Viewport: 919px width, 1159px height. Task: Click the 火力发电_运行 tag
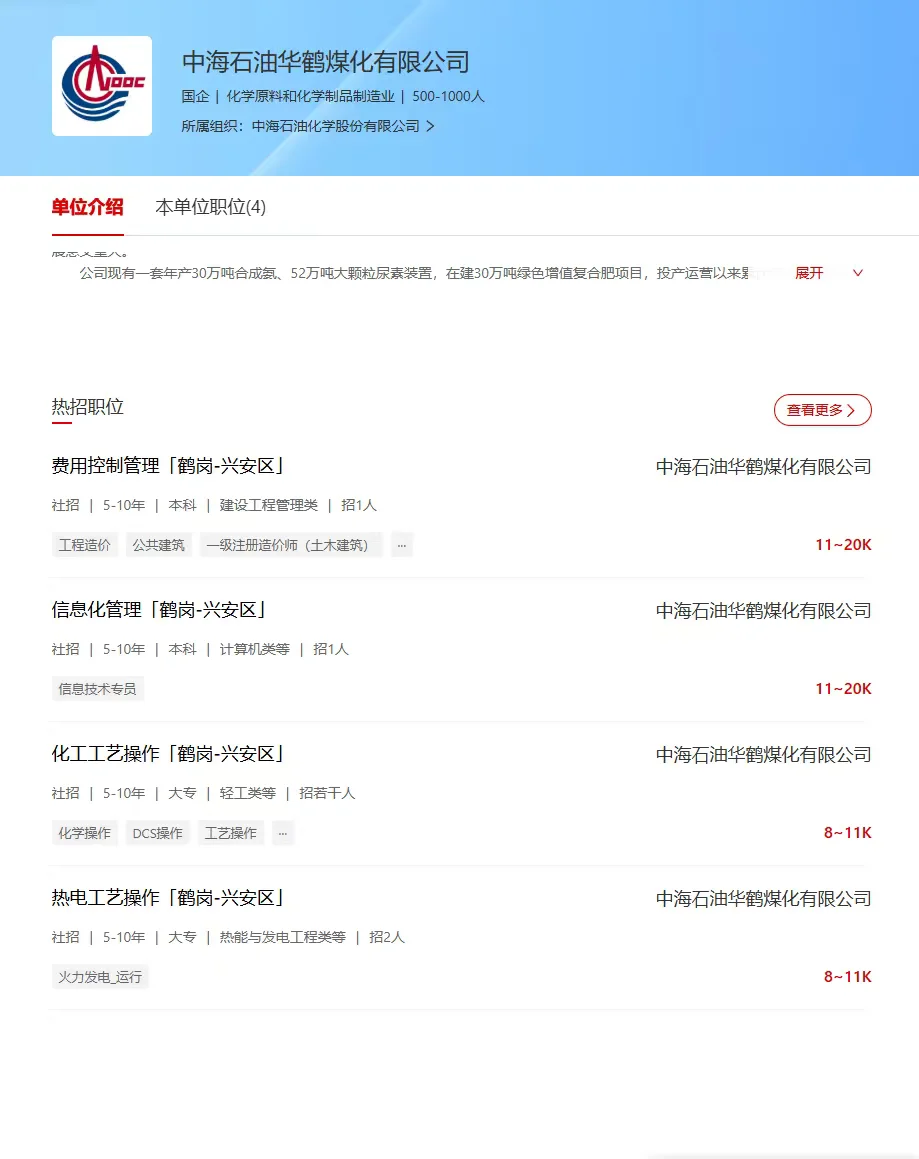click(100, 977)
